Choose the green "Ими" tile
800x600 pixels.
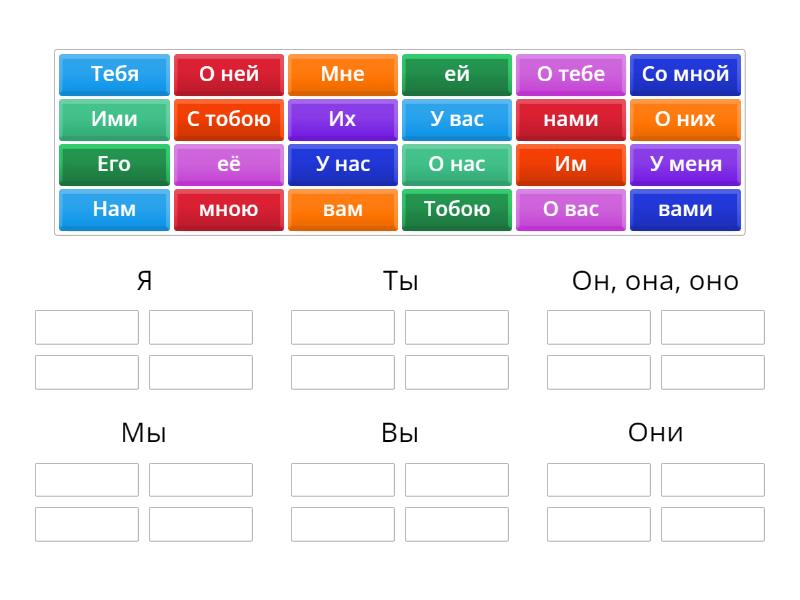(x=114, y=119)
